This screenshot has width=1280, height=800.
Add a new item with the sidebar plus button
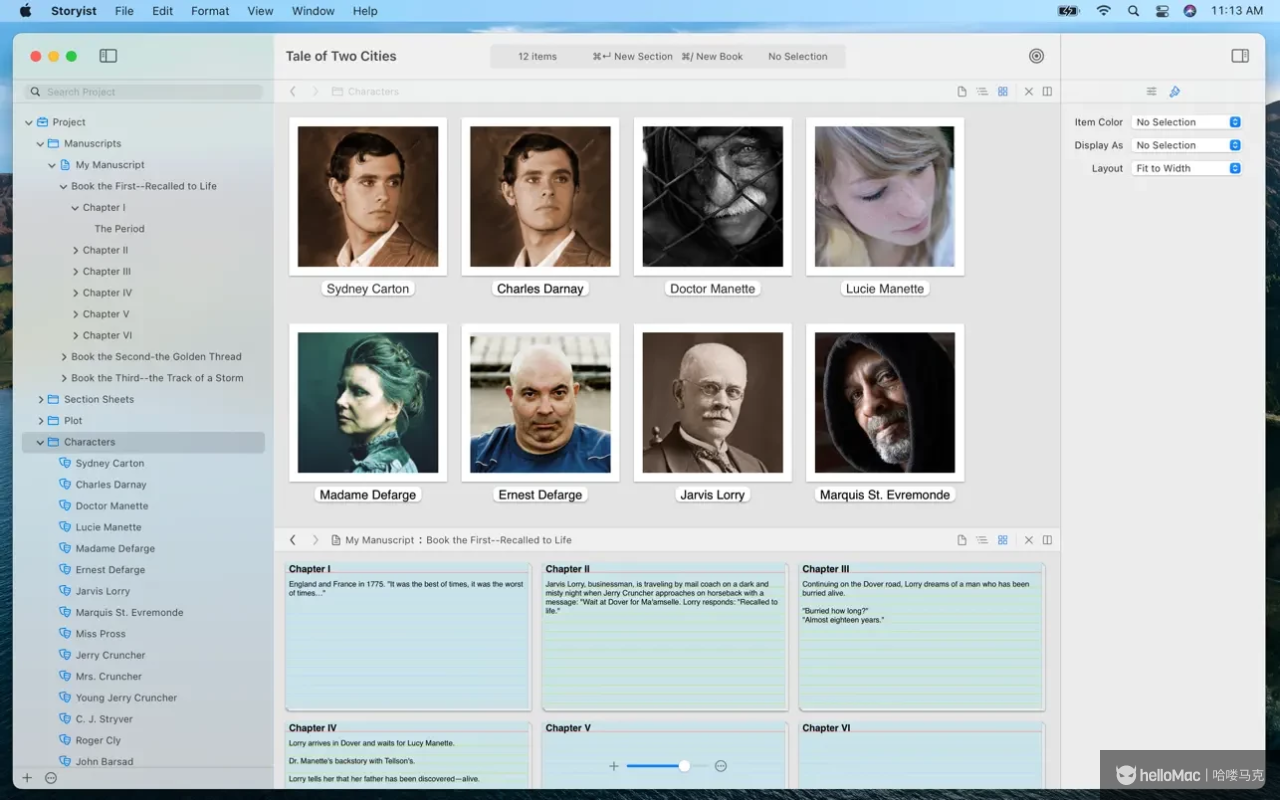27,778
